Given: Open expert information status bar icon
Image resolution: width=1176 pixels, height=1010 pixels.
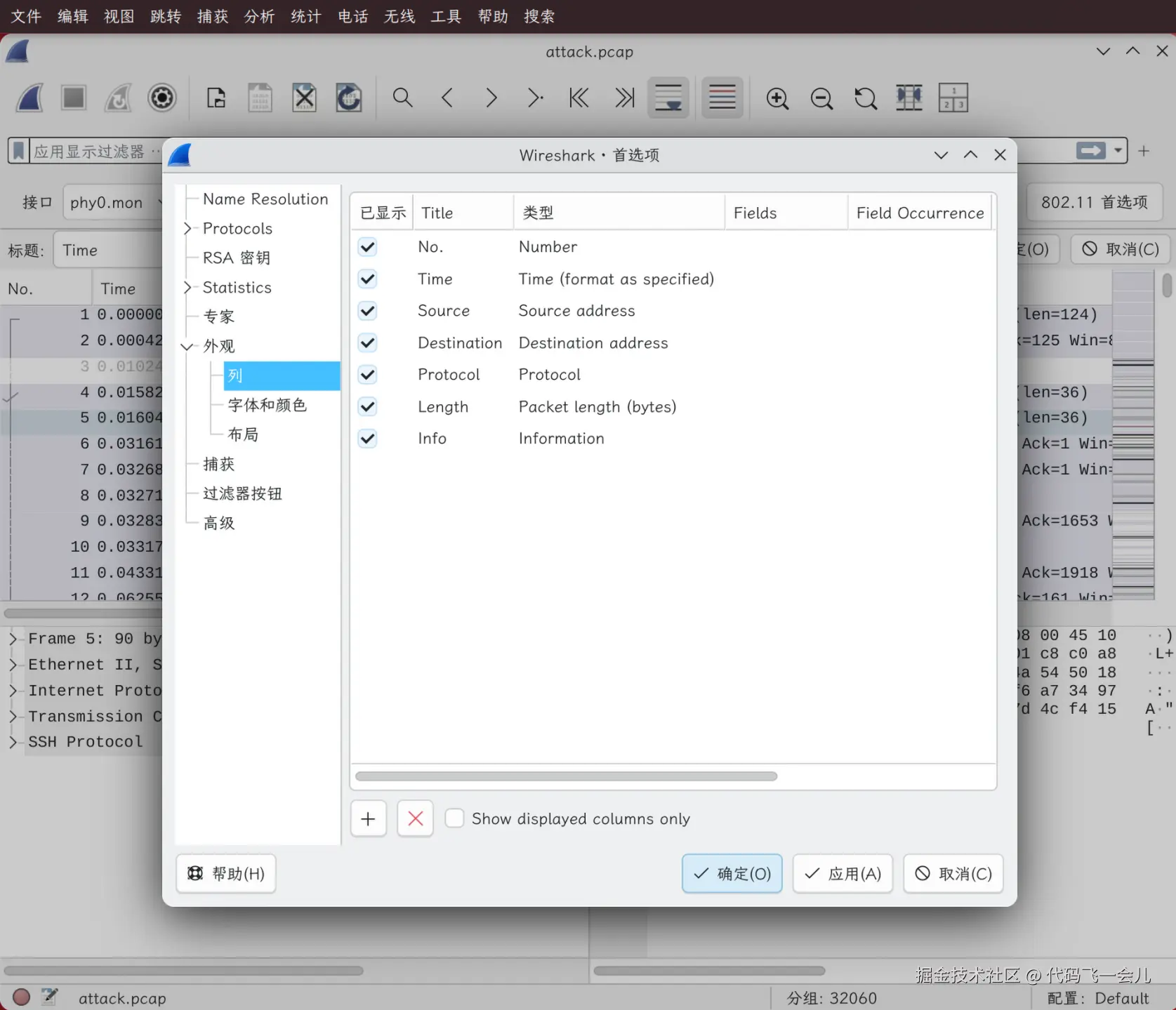Looking at the screenshot, I should [21, 997].
